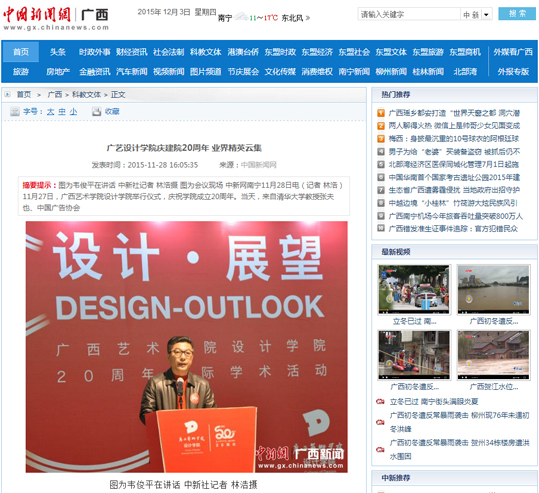Select large font size 大
Image resolution: width=539 pixels, height=493 pixels.
click(51, 112)
